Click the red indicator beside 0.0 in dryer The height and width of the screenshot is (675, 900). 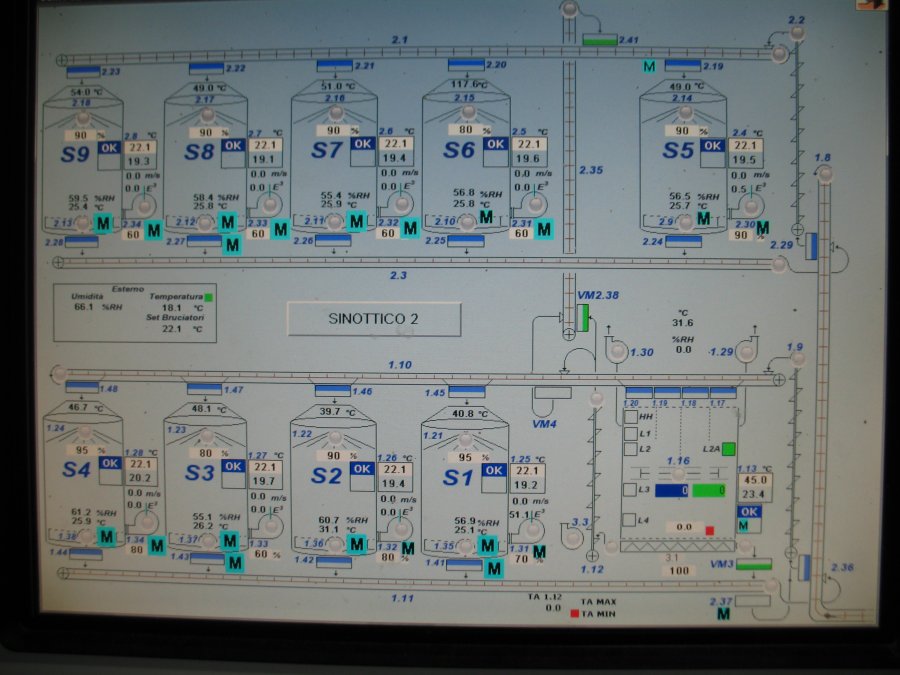[x=709, y=530]
